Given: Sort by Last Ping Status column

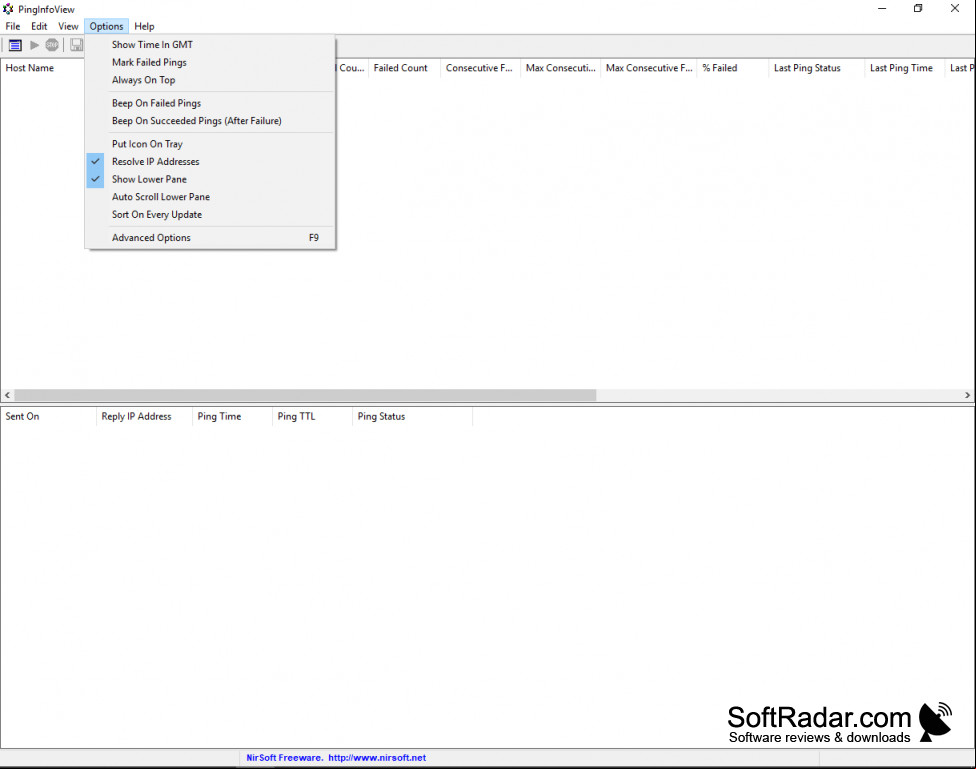Looking at the screenshot, I should [x=817, y=68].
